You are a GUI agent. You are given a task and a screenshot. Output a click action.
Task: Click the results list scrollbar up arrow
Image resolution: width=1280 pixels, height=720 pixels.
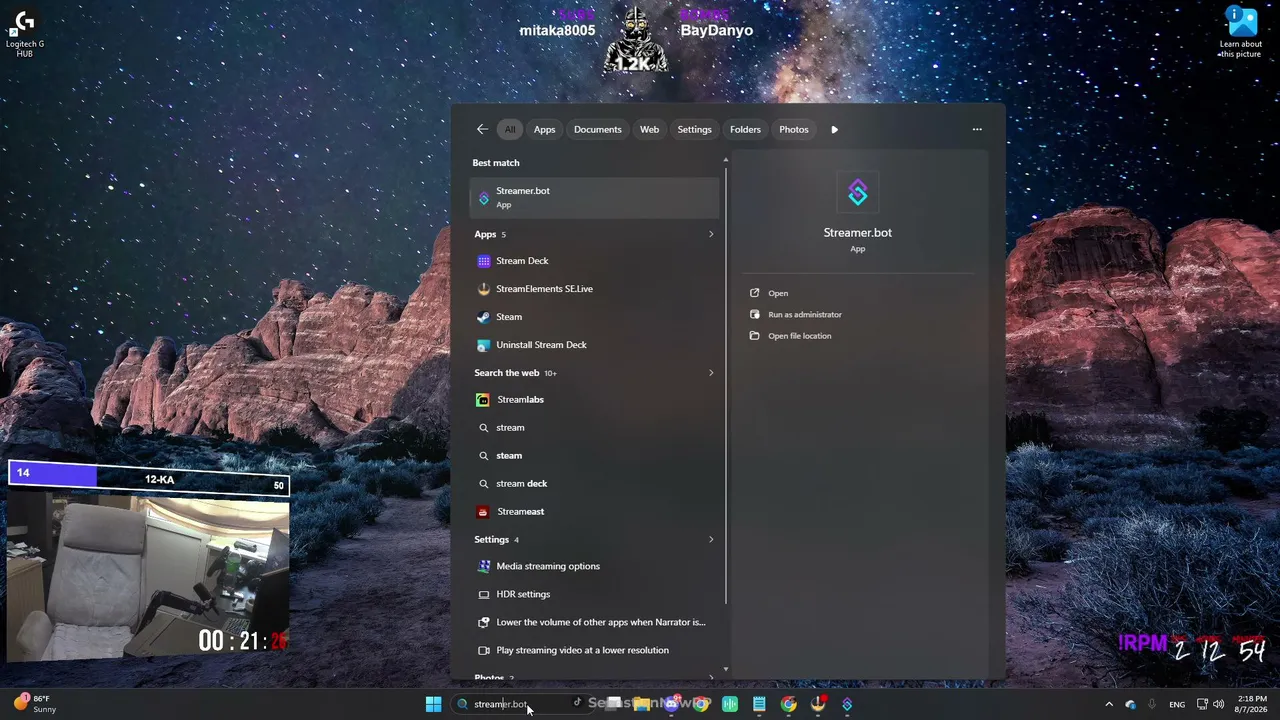(725, 159)
